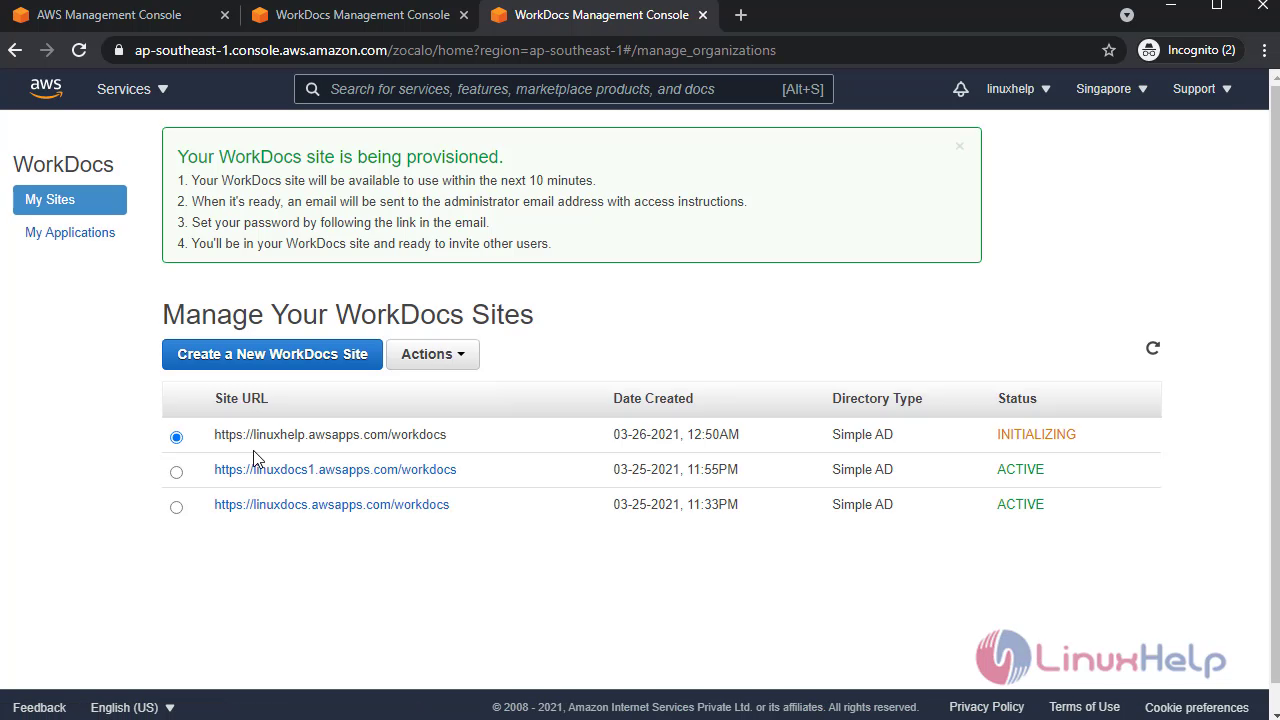The width and height of the screenshot is (1280, 720).
Task: Click the AWS logo home icon
Action: pyautogui.click(x=46, y=89)
